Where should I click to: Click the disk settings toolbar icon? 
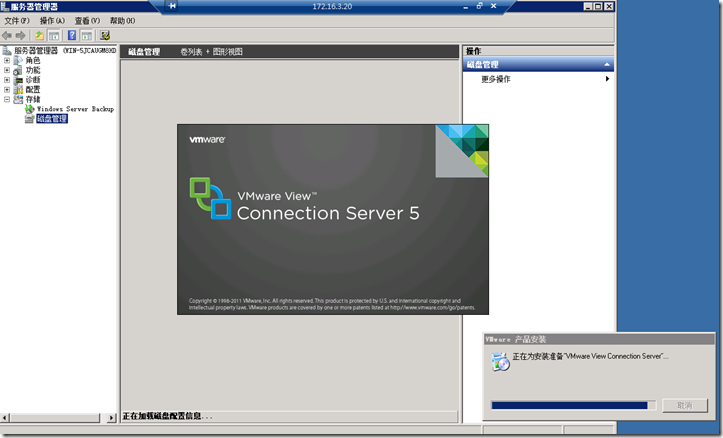coord(105,36)
